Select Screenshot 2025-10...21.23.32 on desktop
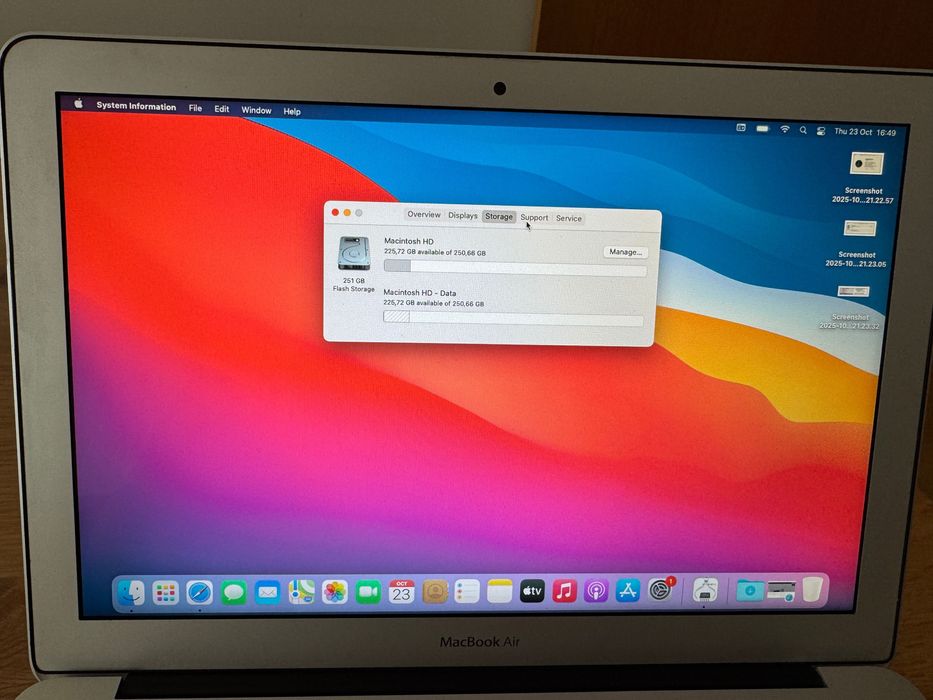 851,307
